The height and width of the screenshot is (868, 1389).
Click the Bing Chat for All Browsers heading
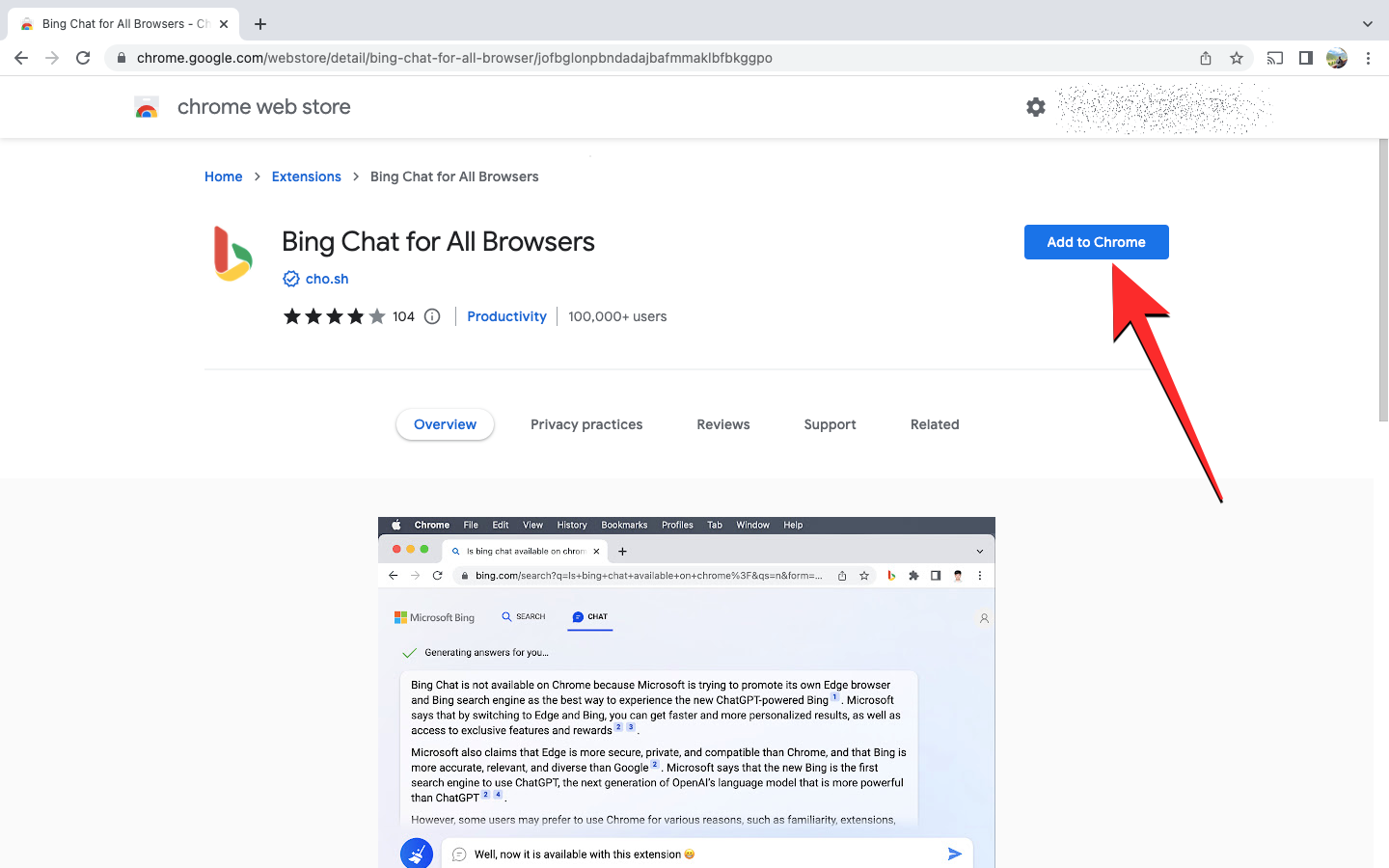pyautogui.click(x=438, y=242)
